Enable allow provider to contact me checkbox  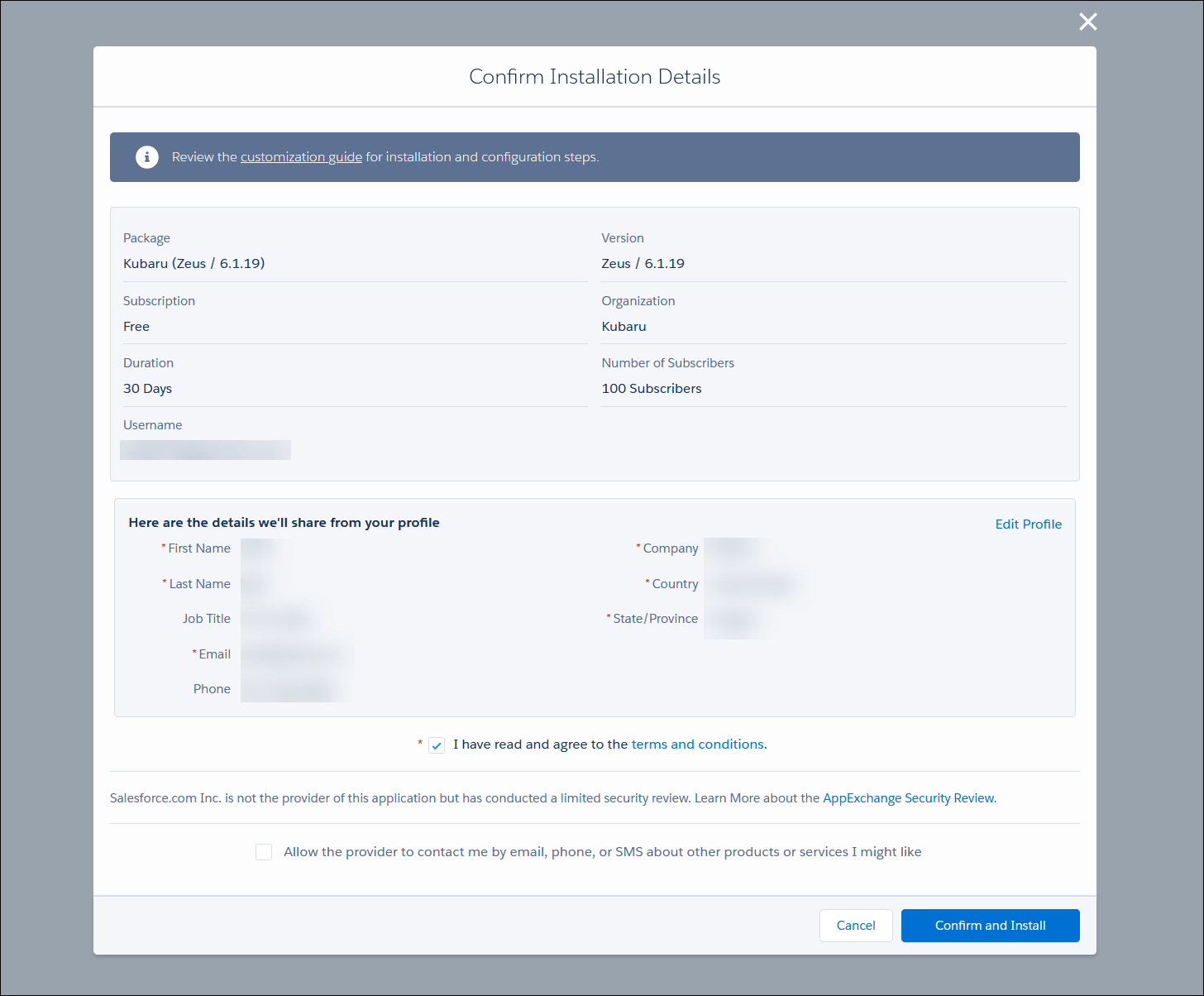click(x=264, y=852)
